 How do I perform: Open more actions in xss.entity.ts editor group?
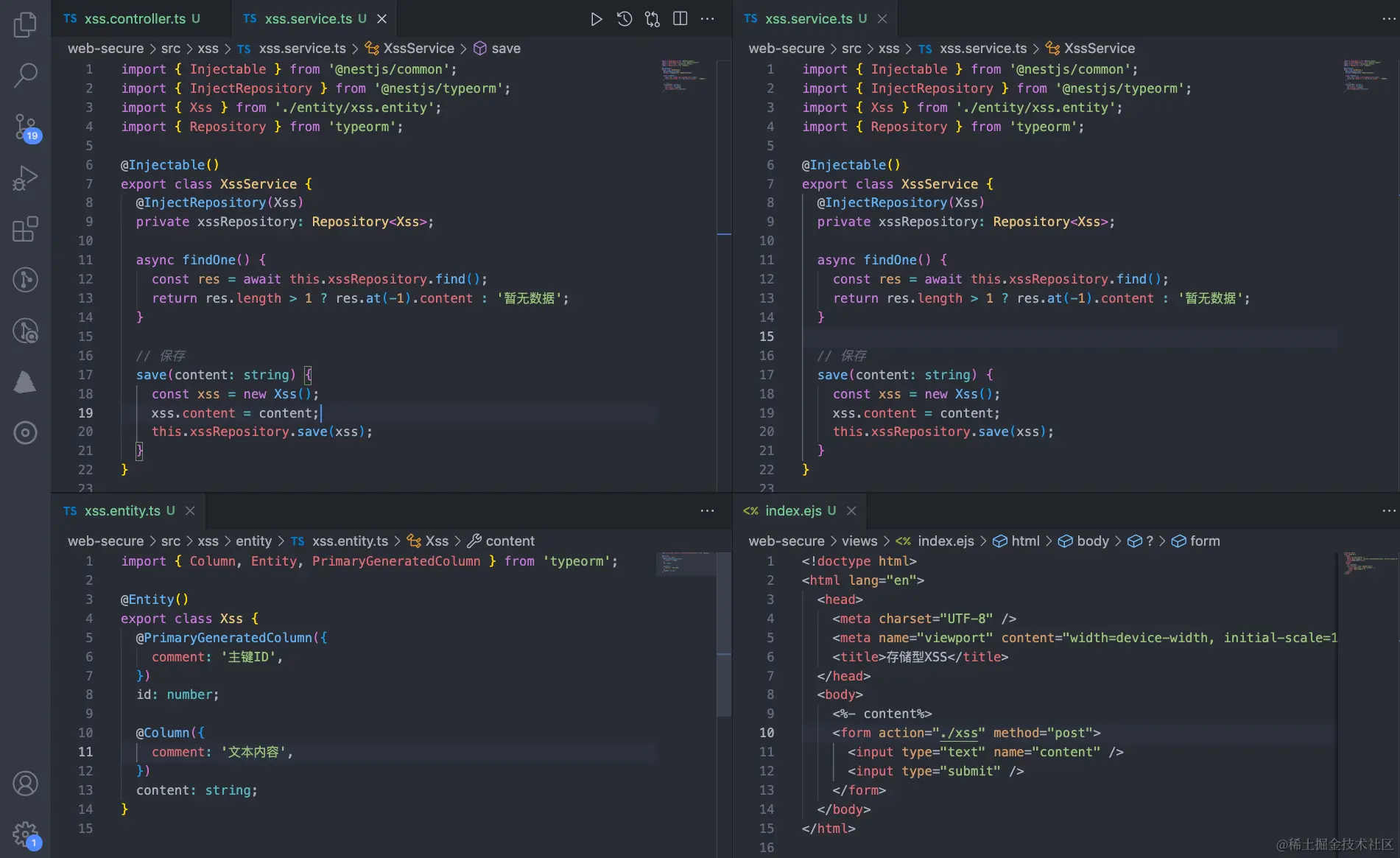pyautogui.click(x=708, y=511)
